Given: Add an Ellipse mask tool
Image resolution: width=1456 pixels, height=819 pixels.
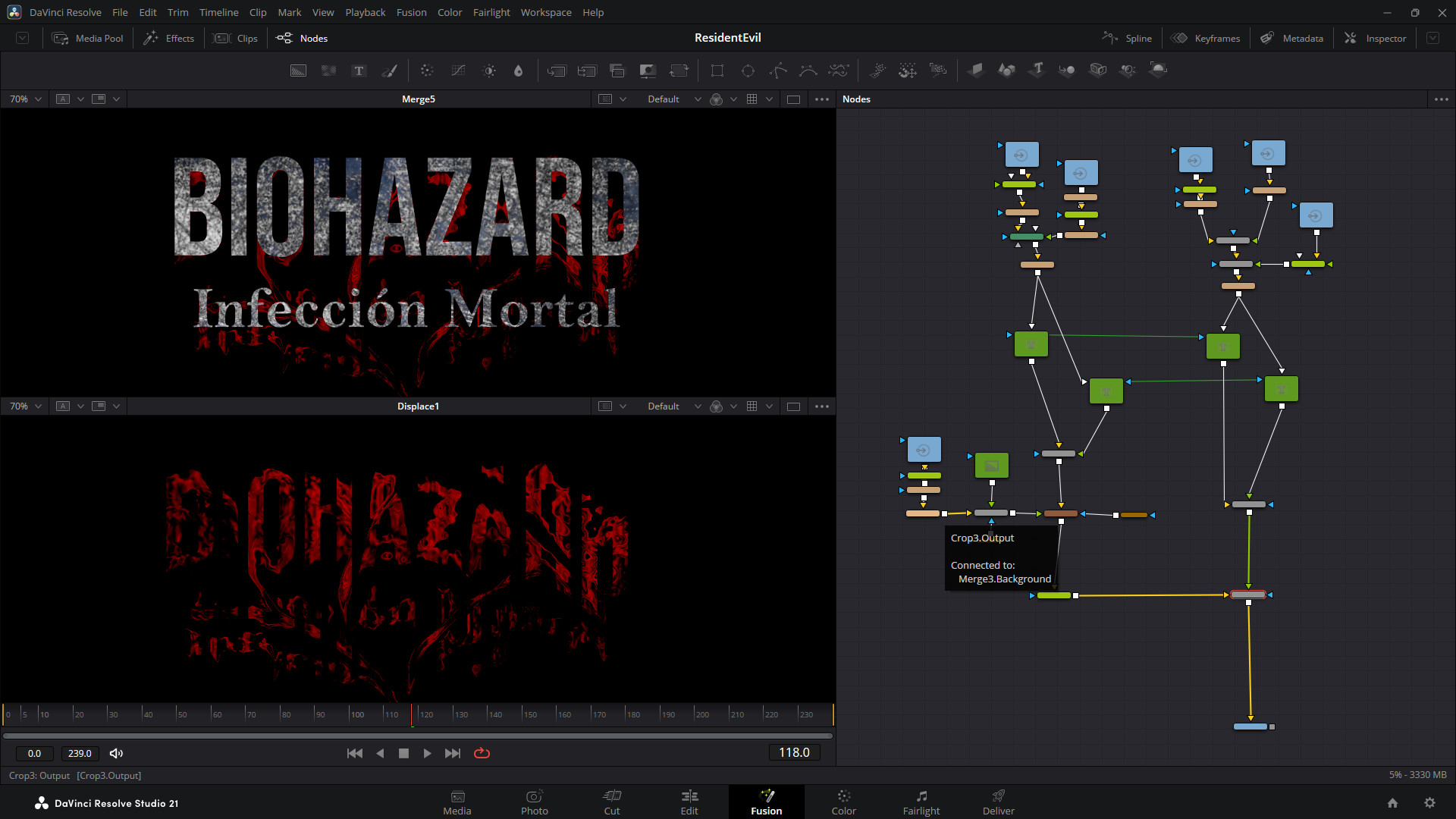Looking at the screenshot, I should coord(748,71).
